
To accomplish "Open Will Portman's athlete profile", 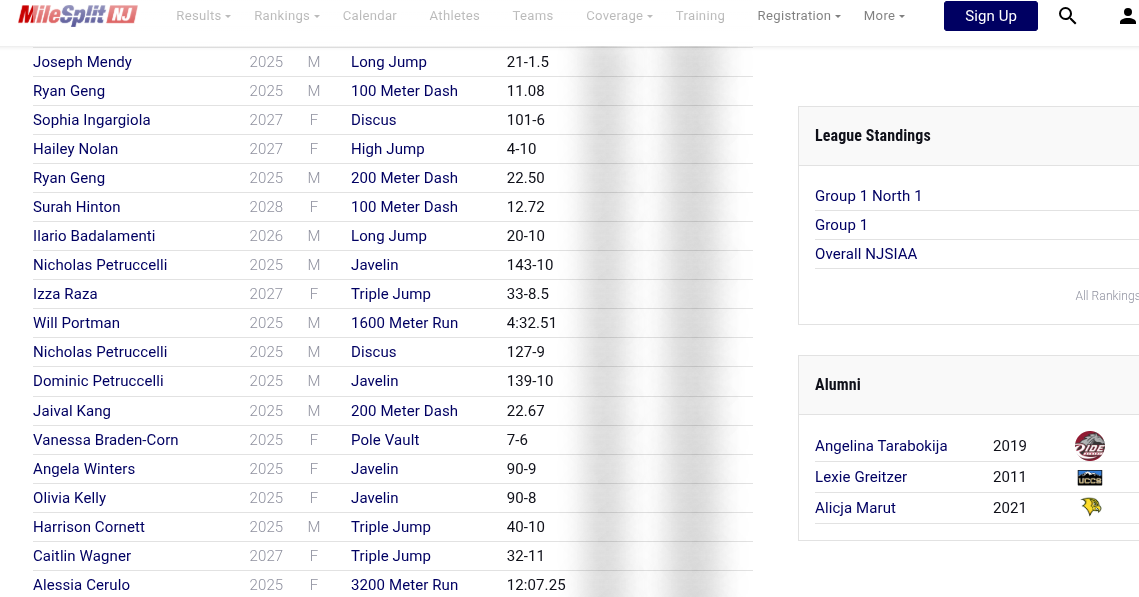I will click(x=76, y=323).
